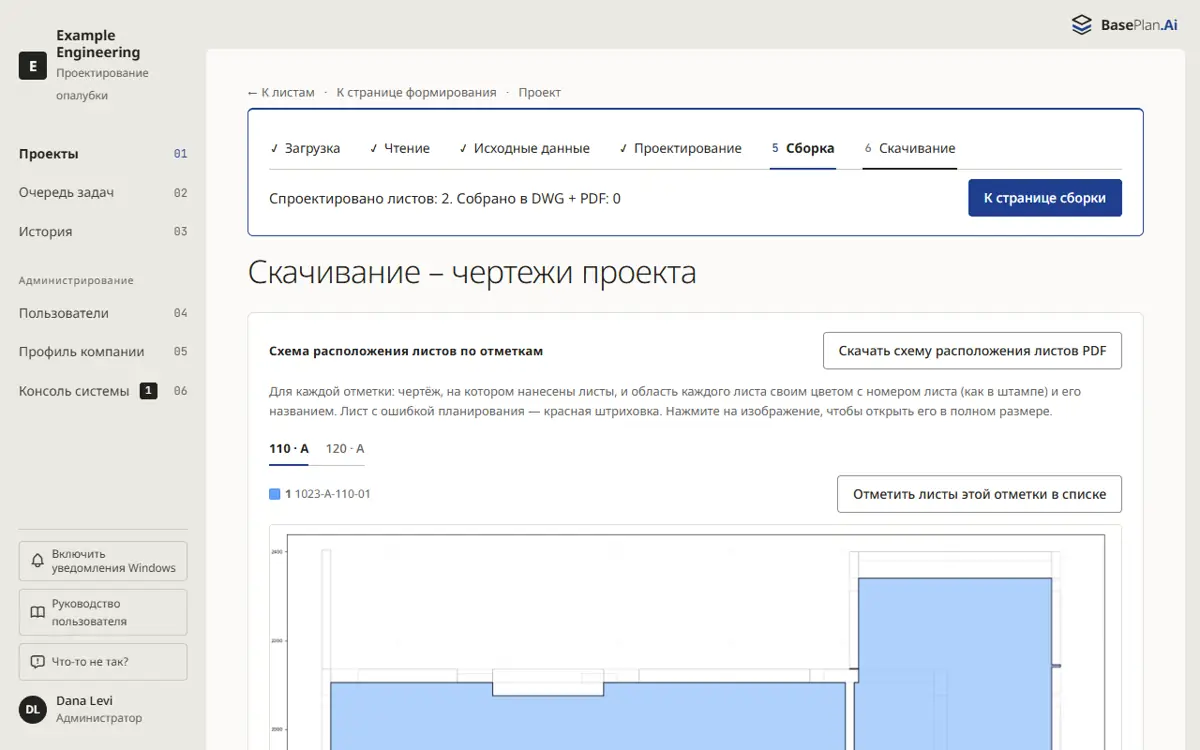1200x750 pixels.
Task: Follow the 'К странице формирования' breadcrumb link
Action: (416, 92)
